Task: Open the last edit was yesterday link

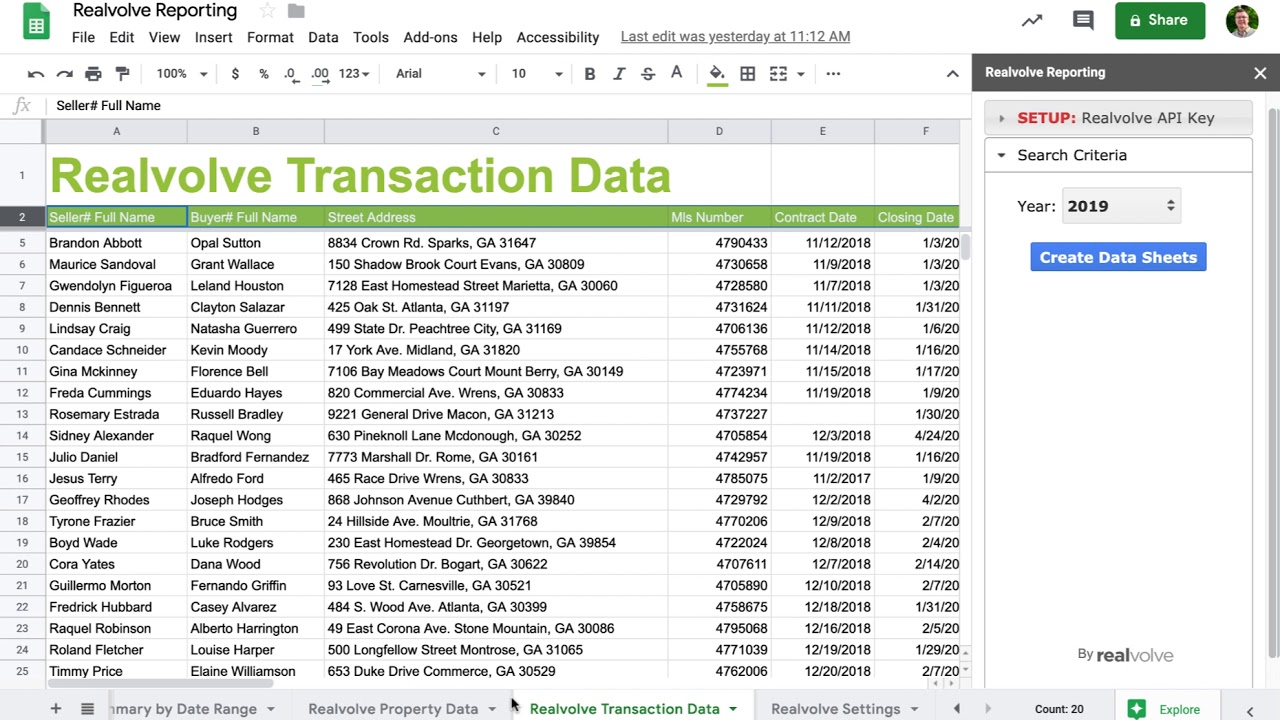Action: click(735, 36)
